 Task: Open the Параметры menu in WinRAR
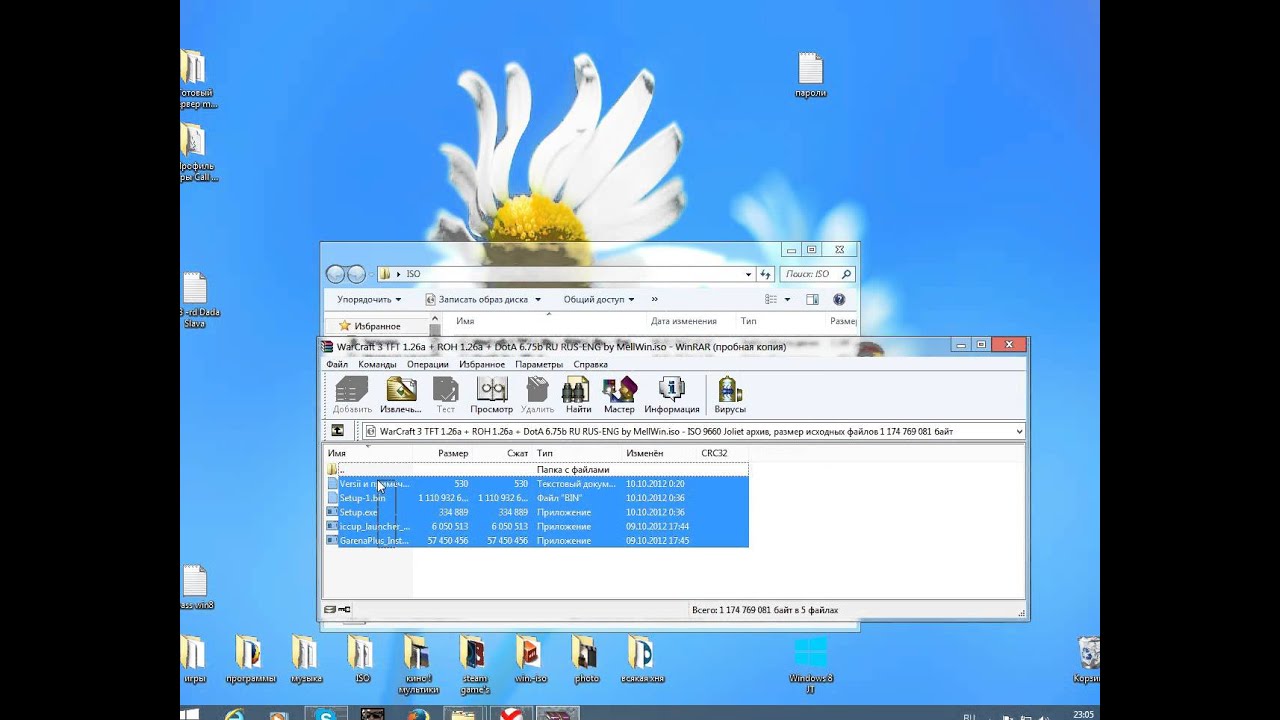(x=539, y=364)
